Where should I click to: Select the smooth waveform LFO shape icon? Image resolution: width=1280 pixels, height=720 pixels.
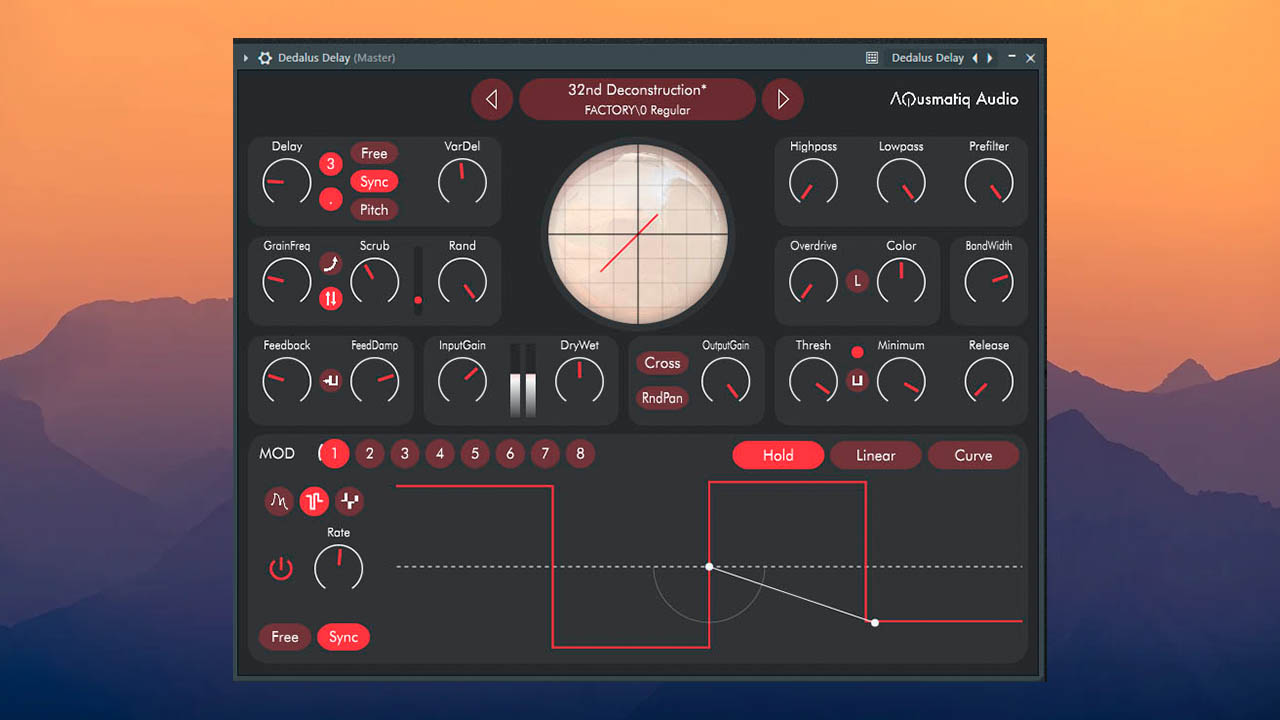click(x=279, y=501)
